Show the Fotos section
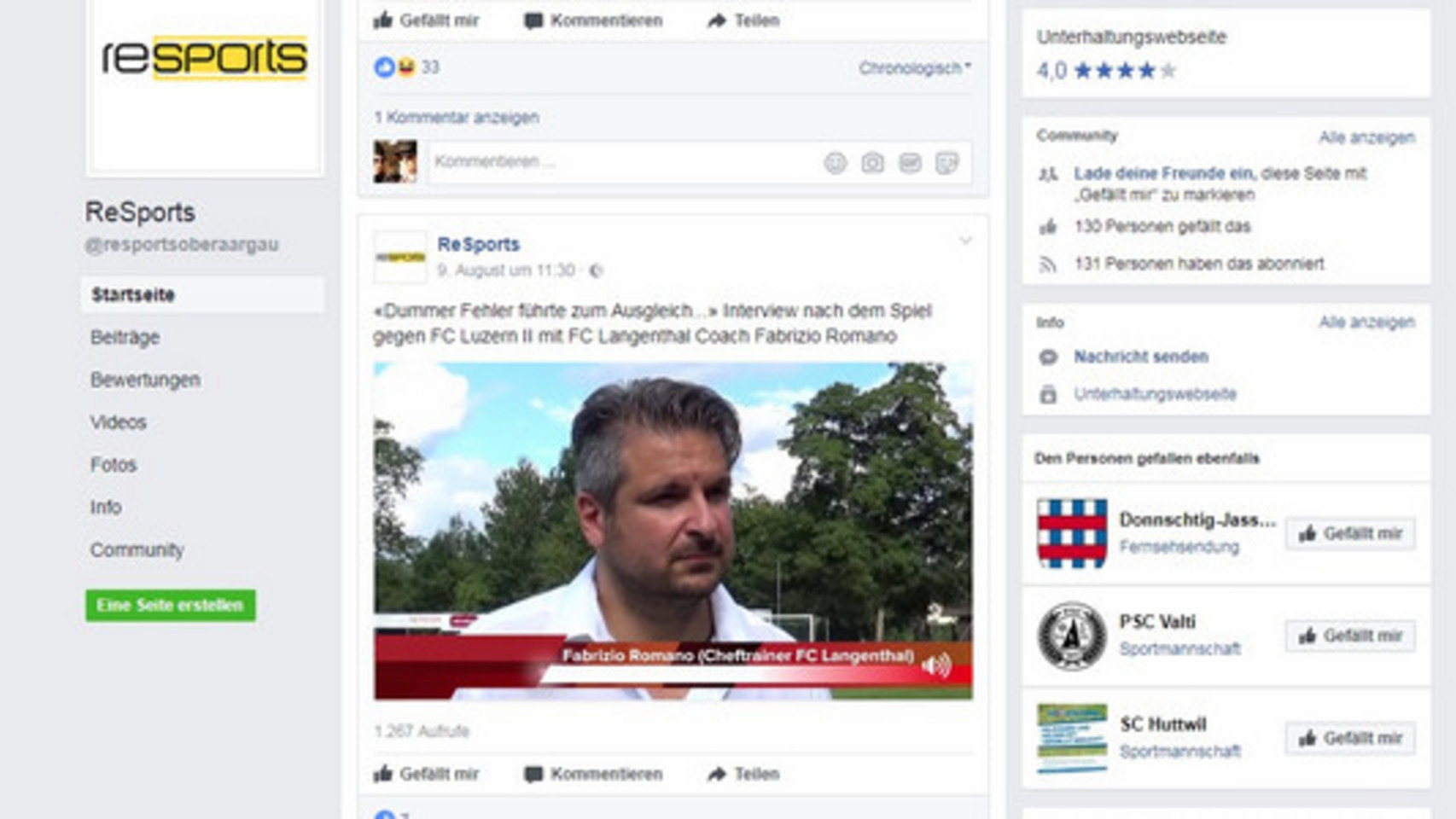 pos(114,465)
